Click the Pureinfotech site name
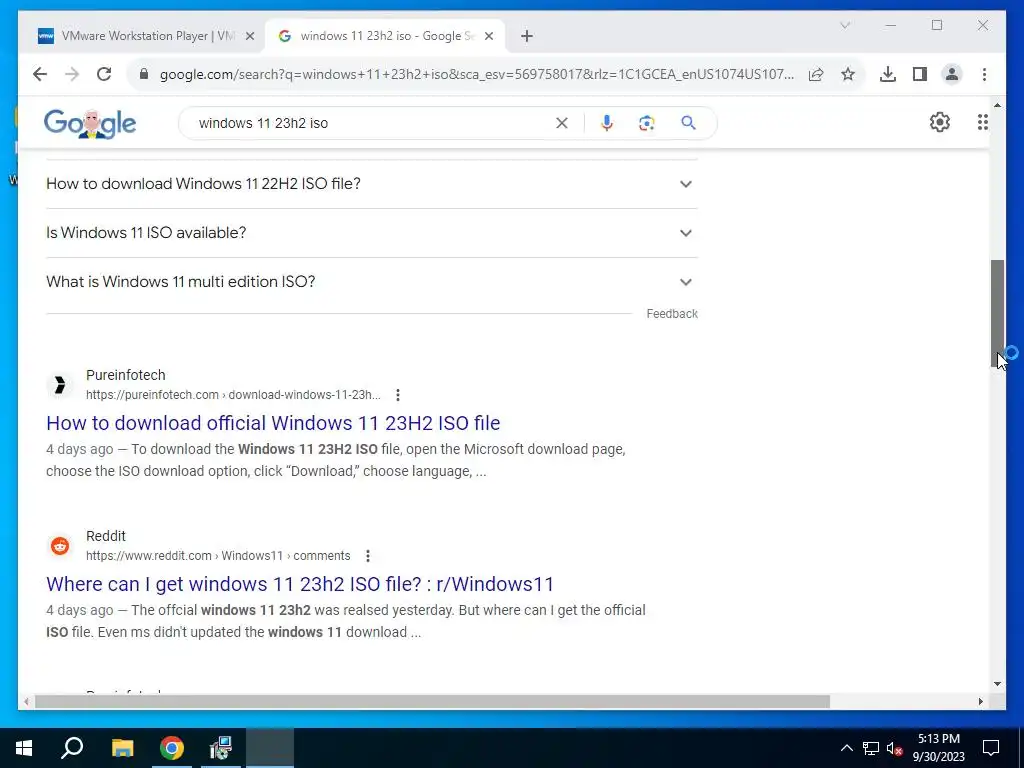1024x768 pixels. coord(125,376)
